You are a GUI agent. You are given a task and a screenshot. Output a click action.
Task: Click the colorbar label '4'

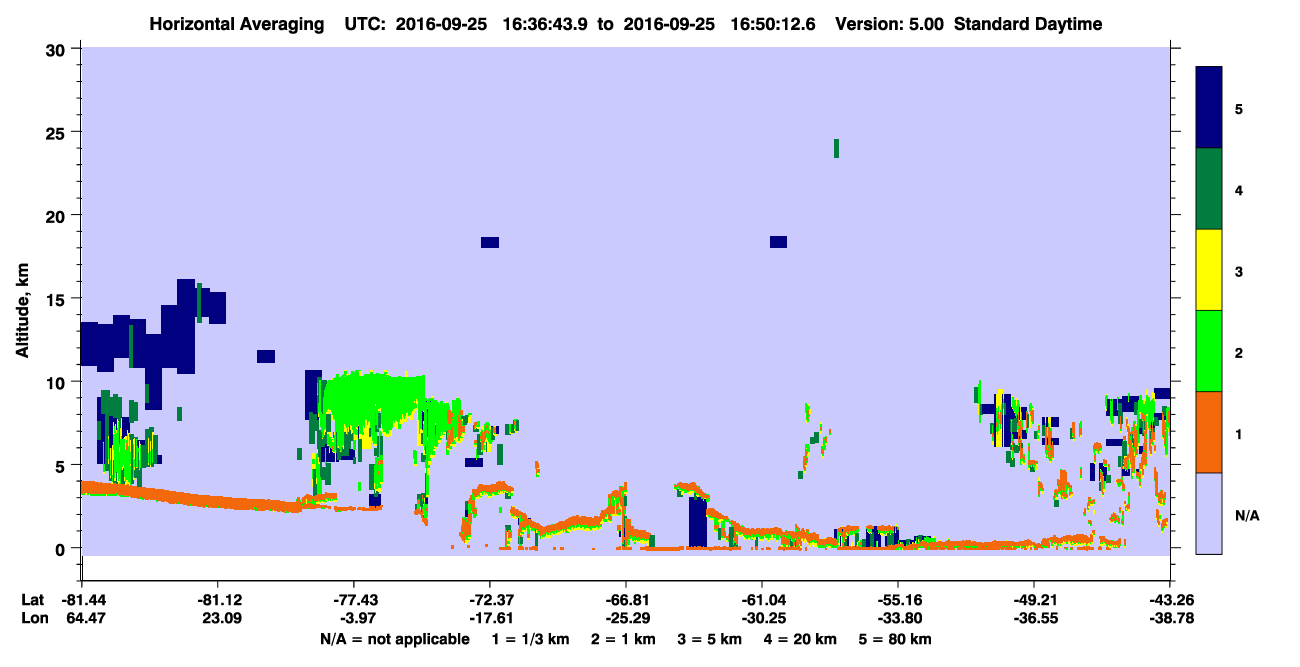coord(1239,190)
